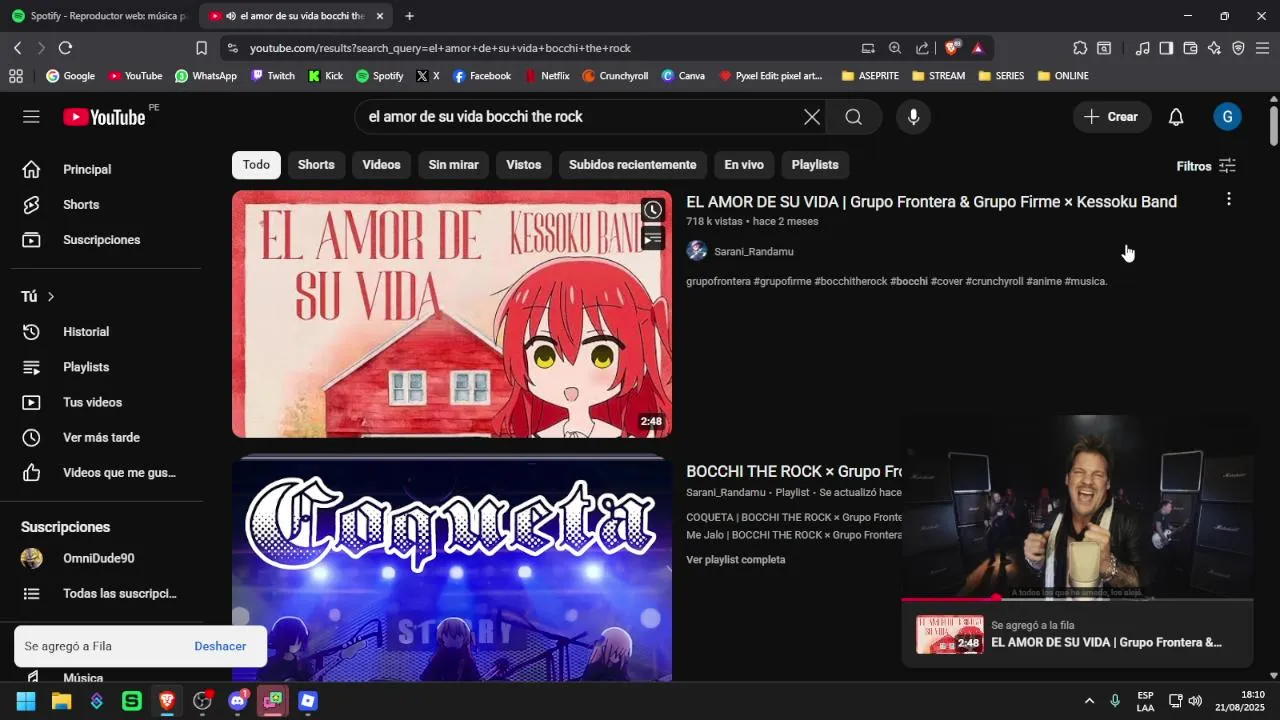The height and width of the screenshot is (720, 1280).
Task: Show hidden system tray icons
Action: (1089, 701)
